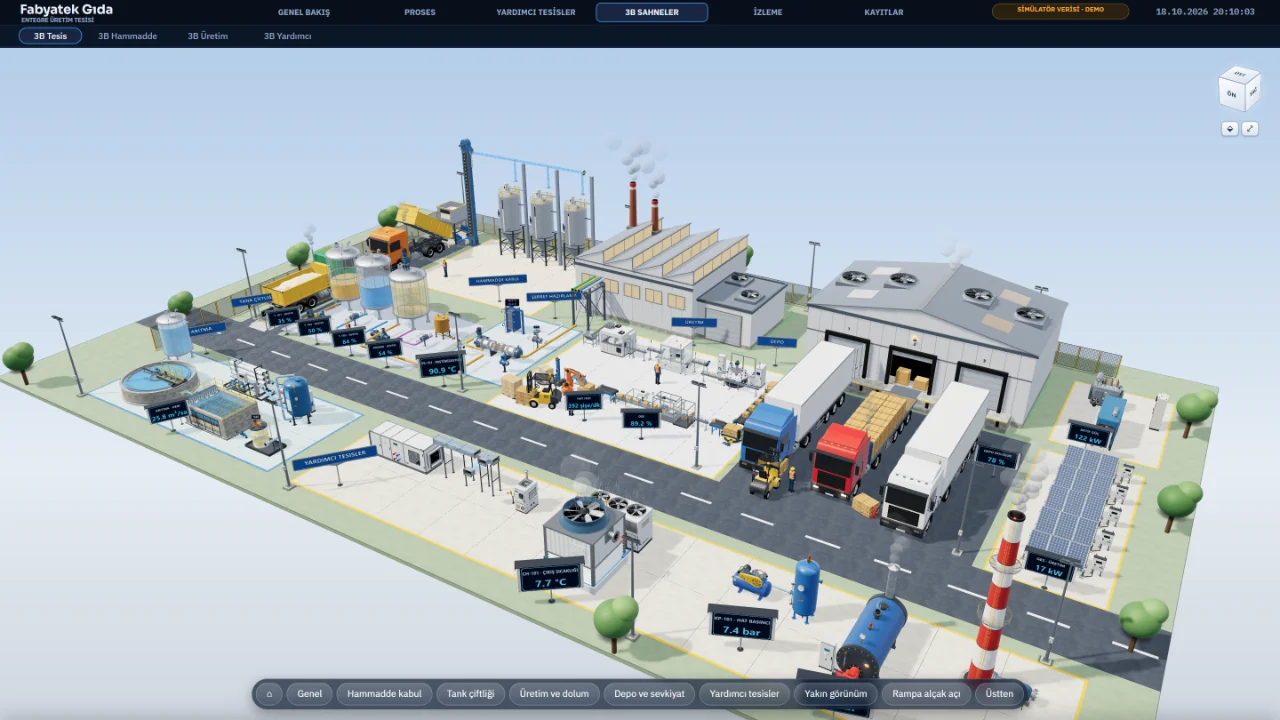1280x720 pixels.
Task: Click the 25.8 m³/sa flow sign
Action: click(169, 412)
